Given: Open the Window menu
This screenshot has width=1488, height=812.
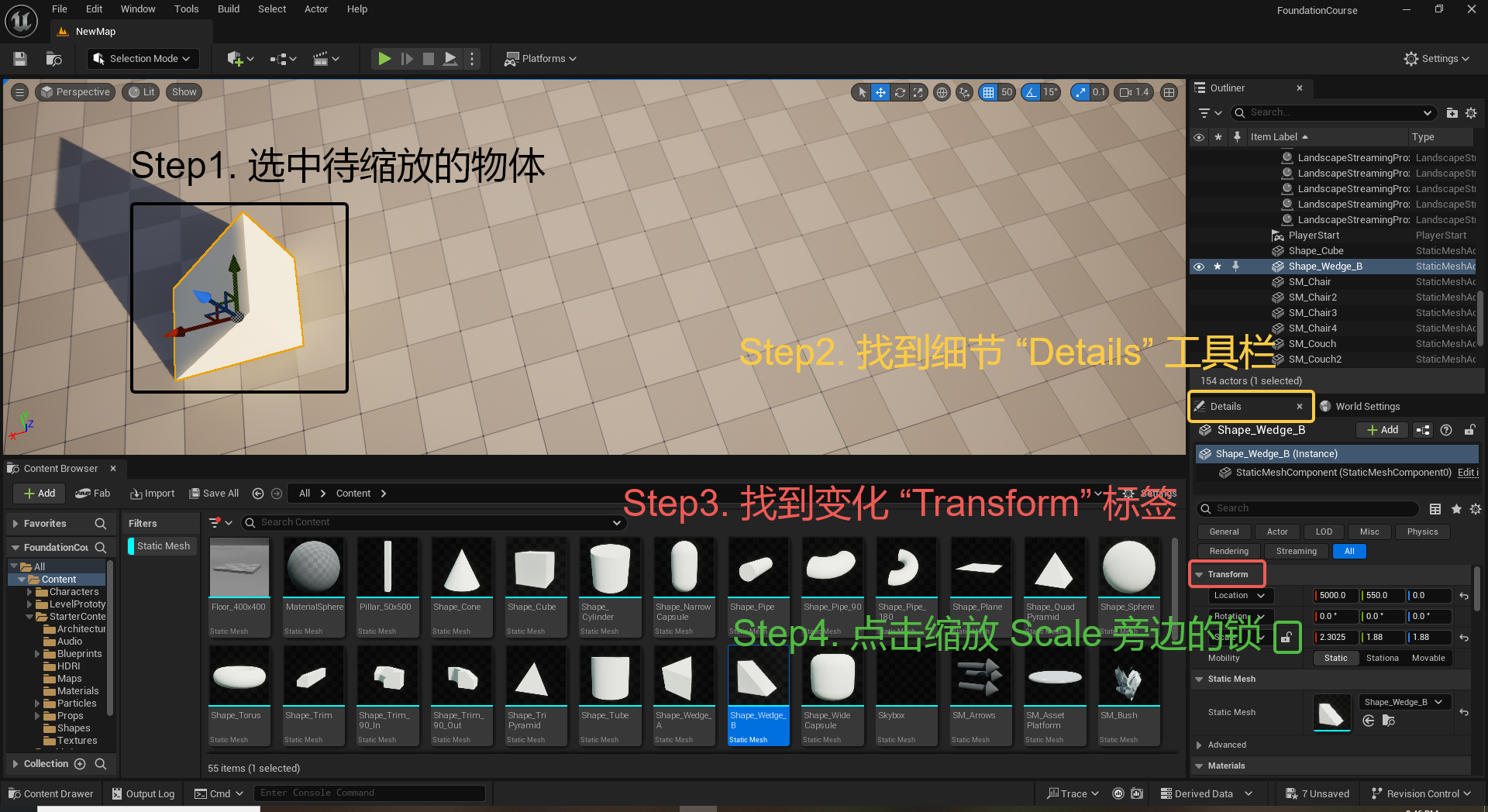Looking at the screenshot, I should [138, 9].
